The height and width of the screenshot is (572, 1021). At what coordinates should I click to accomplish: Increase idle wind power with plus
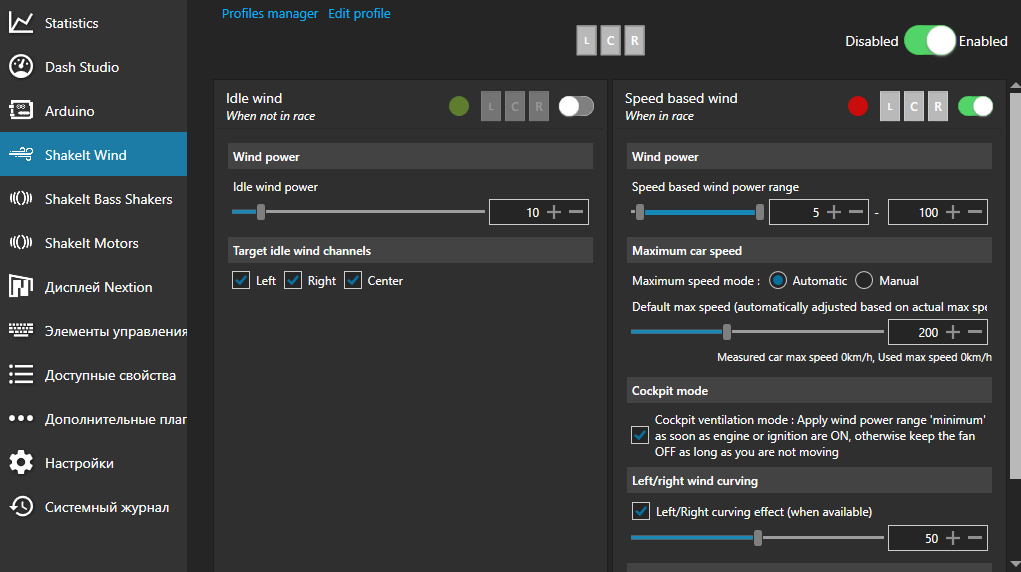(x=553, y=212)
